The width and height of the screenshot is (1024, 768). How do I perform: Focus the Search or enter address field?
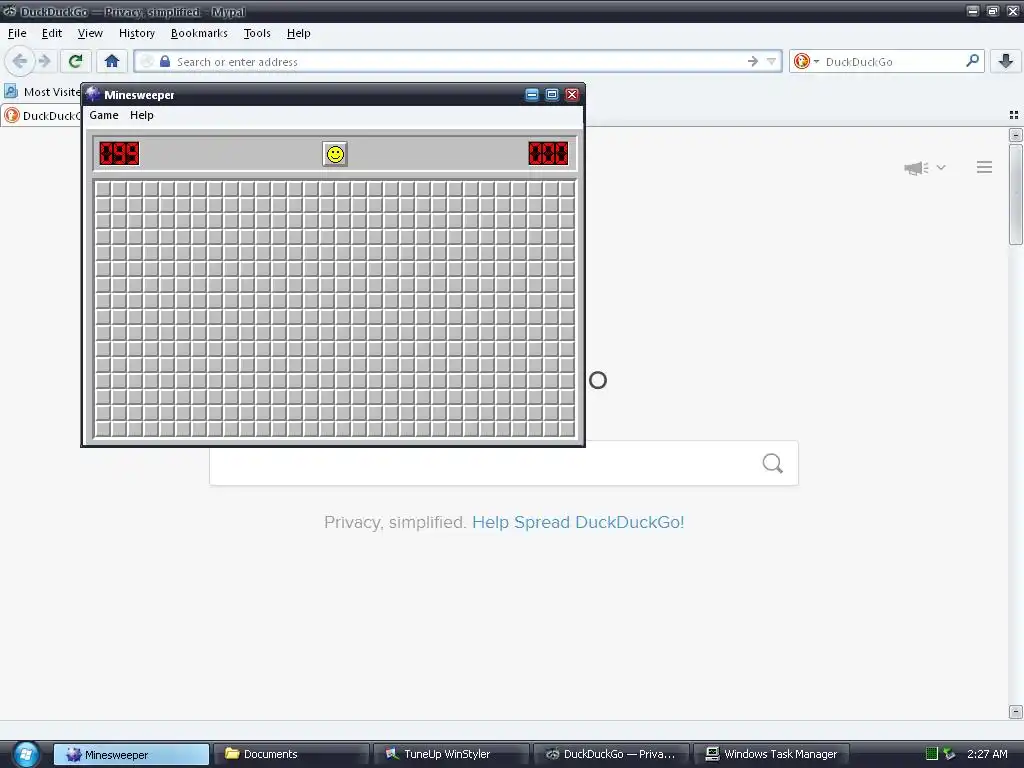tap(457, 61)
